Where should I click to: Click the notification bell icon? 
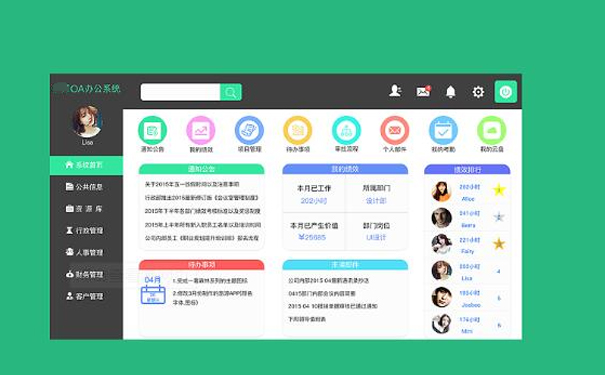pos(450,92)
